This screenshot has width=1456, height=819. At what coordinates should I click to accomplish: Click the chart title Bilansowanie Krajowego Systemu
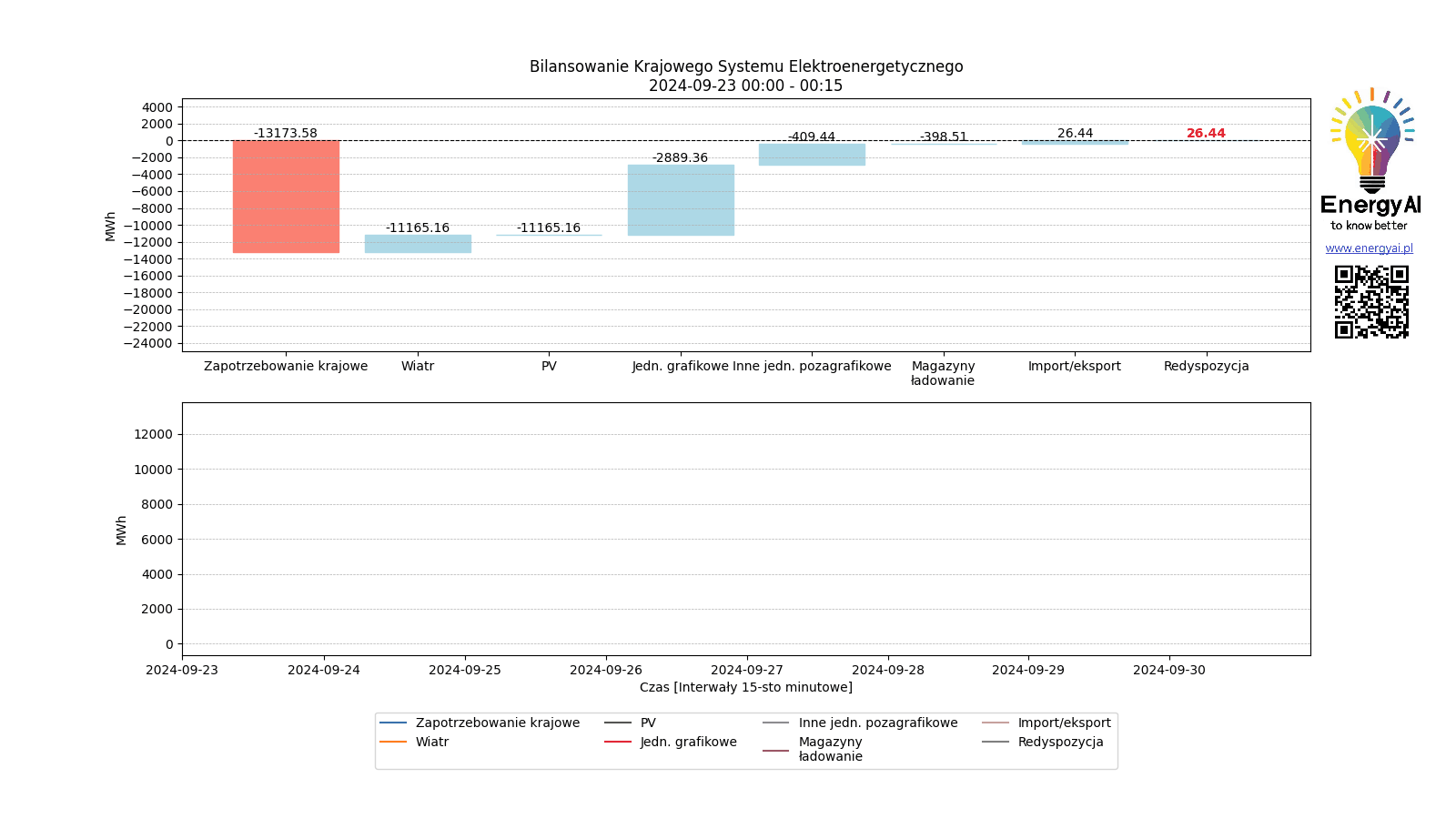746,66
